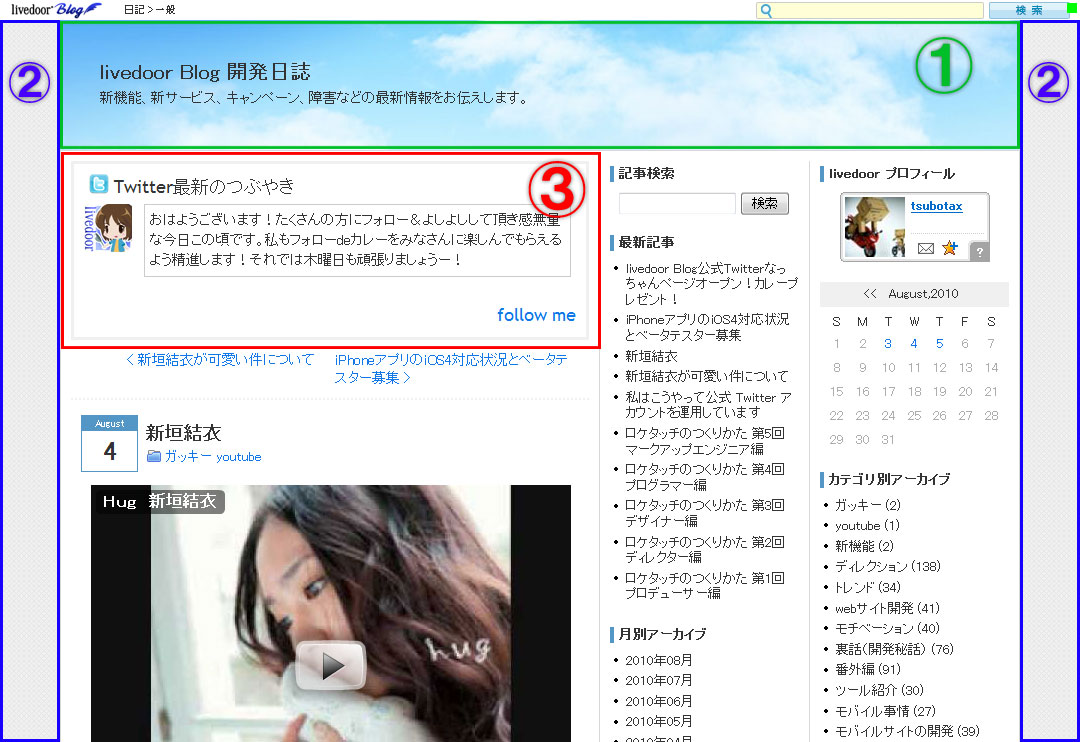This screenshot has height=742, width=1080.
Task: Click the 一般 breadcrumb in top bar
Action: click(165, 10)
